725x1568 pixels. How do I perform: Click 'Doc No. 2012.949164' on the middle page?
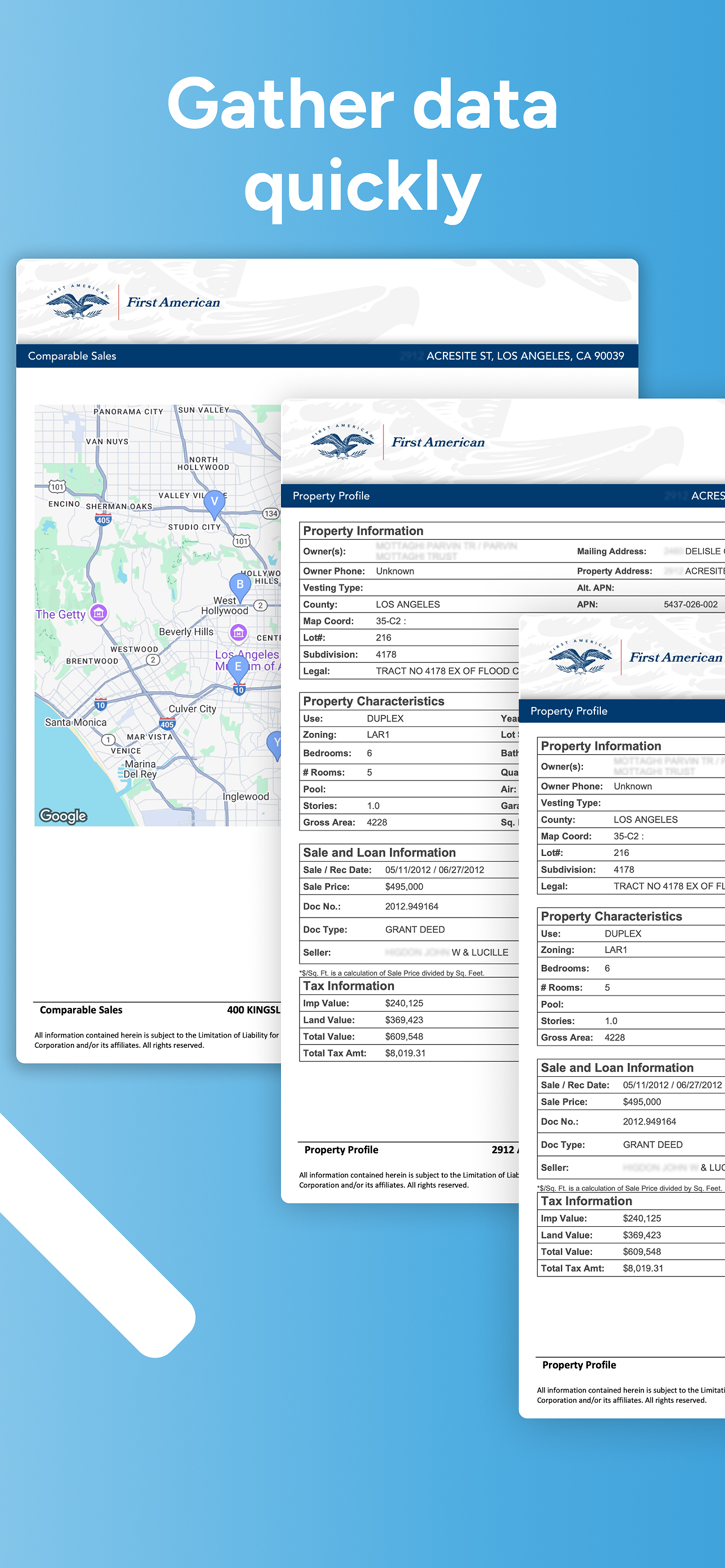pyautogui.click(x=370, y=906)
